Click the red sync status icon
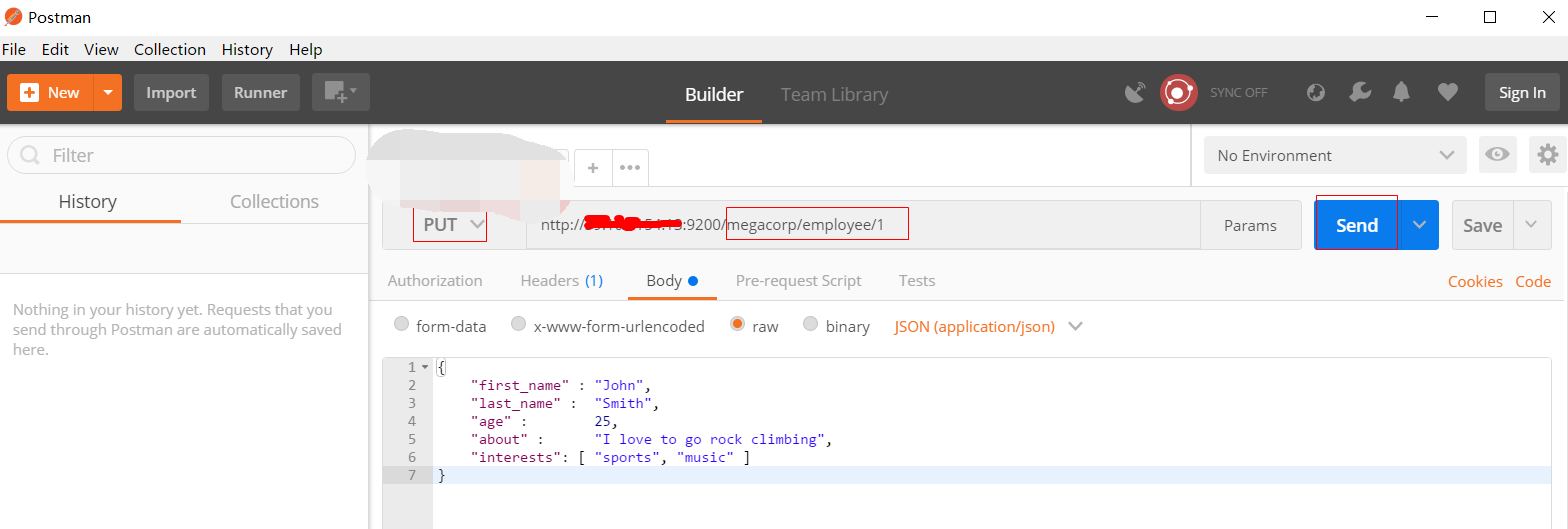 [1178, 93]
